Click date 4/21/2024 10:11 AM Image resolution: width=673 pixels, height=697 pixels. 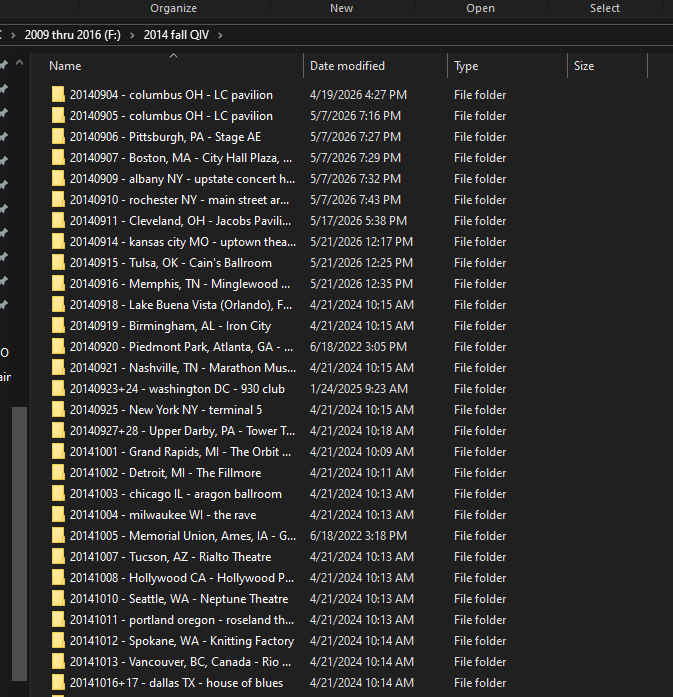pos(362,473)
